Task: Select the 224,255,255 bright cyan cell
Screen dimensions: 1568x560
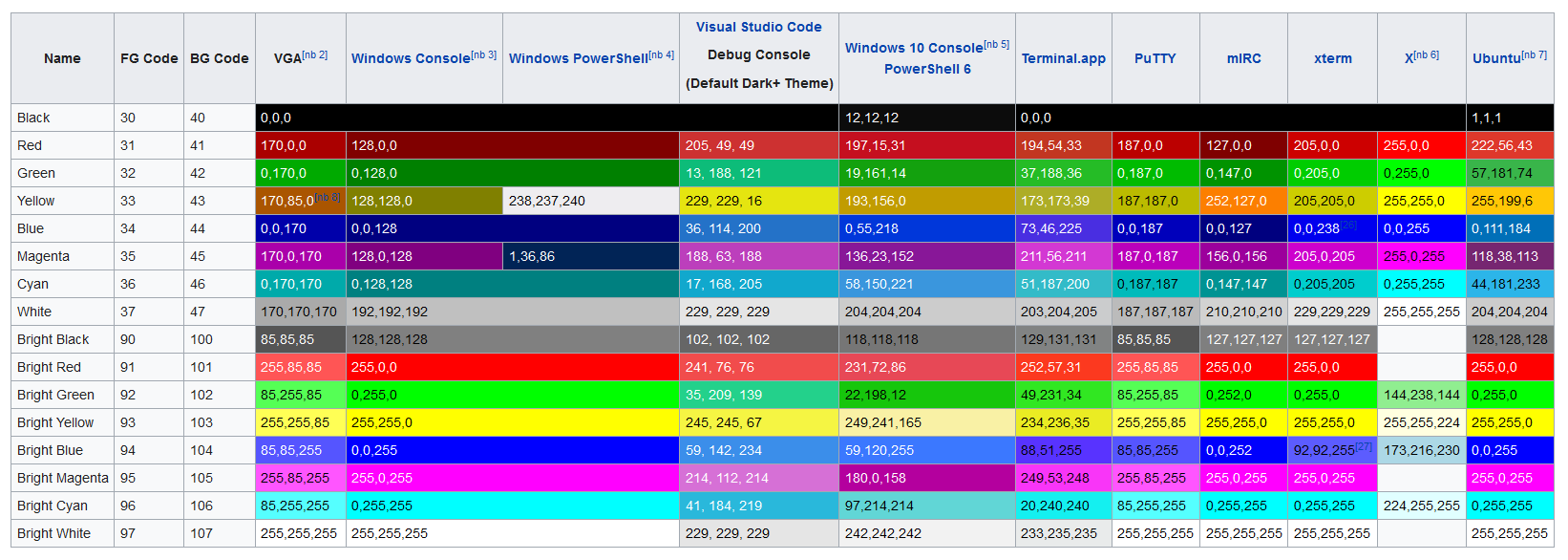Action: coord(1422,506)
